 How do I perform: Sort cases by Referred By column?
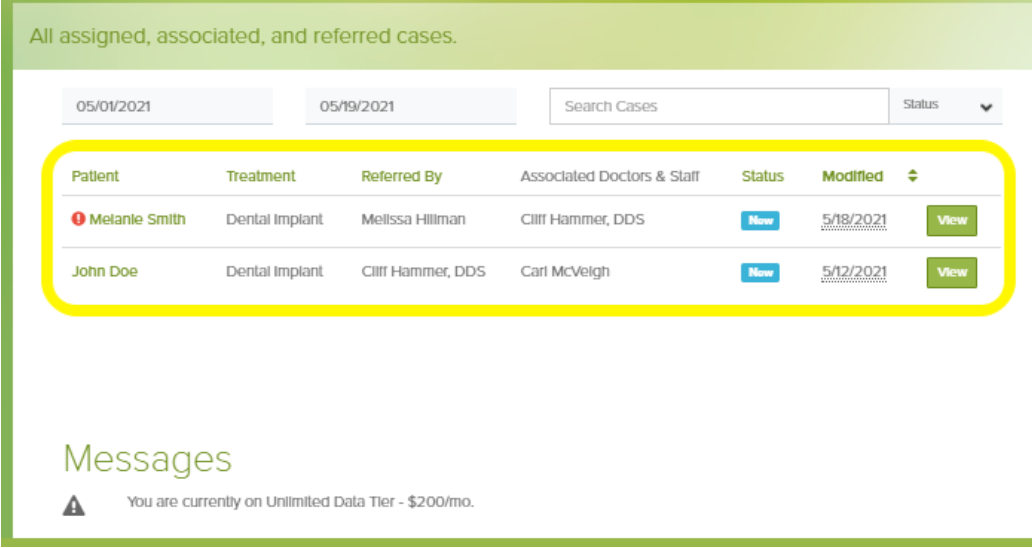coord(401,176)
